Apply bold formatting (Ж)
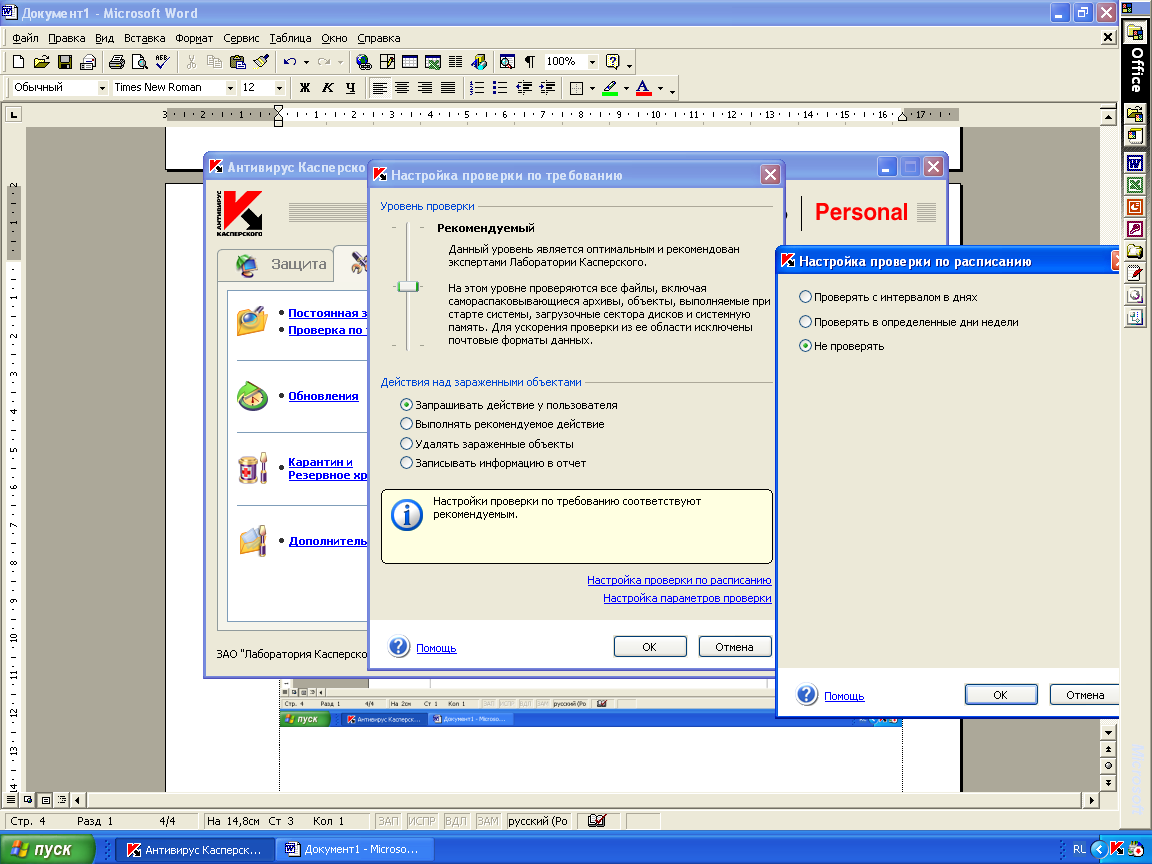Image resolution: width=1152 pixels, height=864 pixels. pyautogui.click(x=304, y=88)
